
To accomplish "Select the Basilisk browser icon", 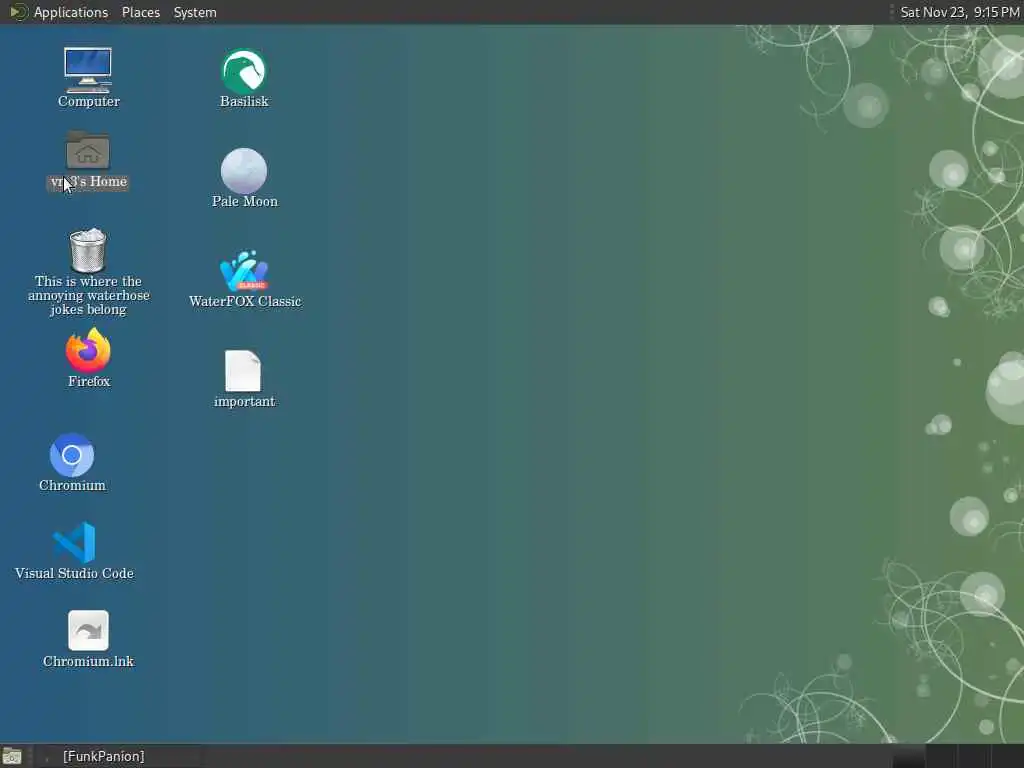I will (244, 71).
